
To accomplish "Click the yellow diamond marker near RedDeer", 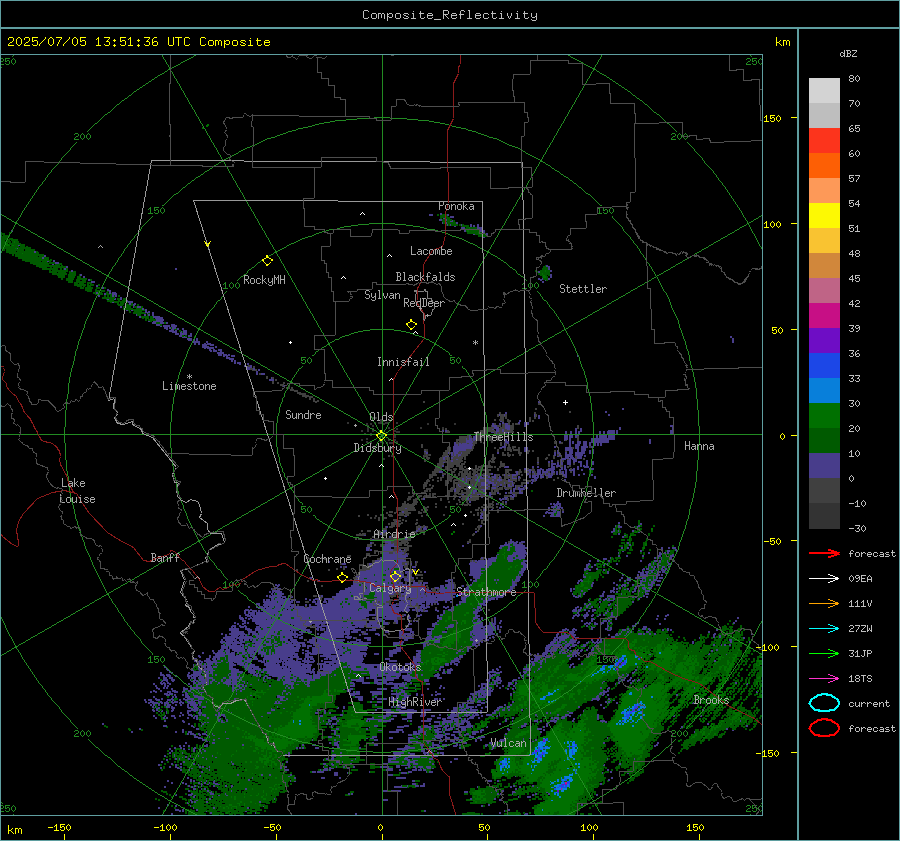I will (x=411, y=325).
